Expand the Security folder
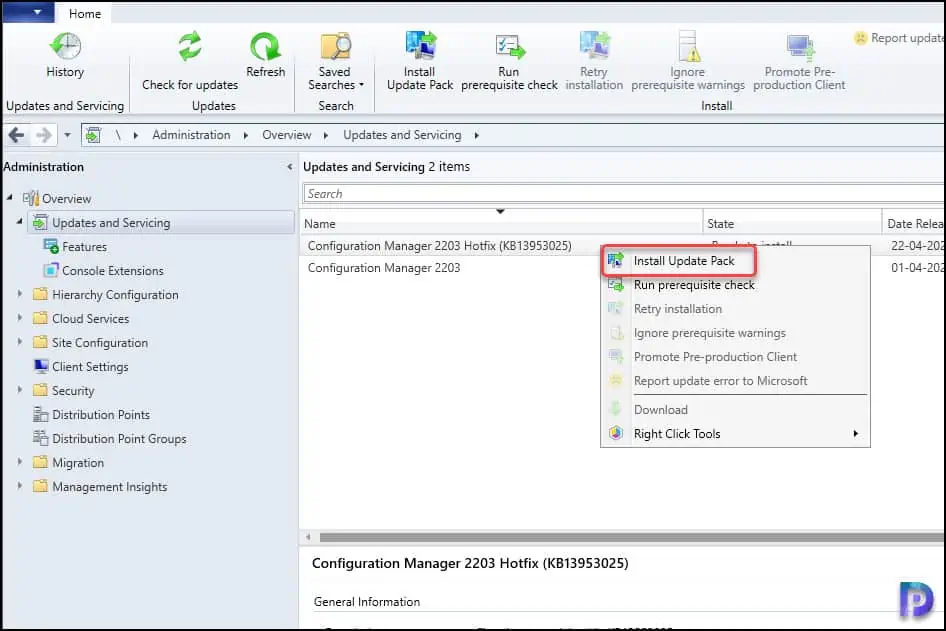Viewport: 946px width, 631px height. click(20, 390)
